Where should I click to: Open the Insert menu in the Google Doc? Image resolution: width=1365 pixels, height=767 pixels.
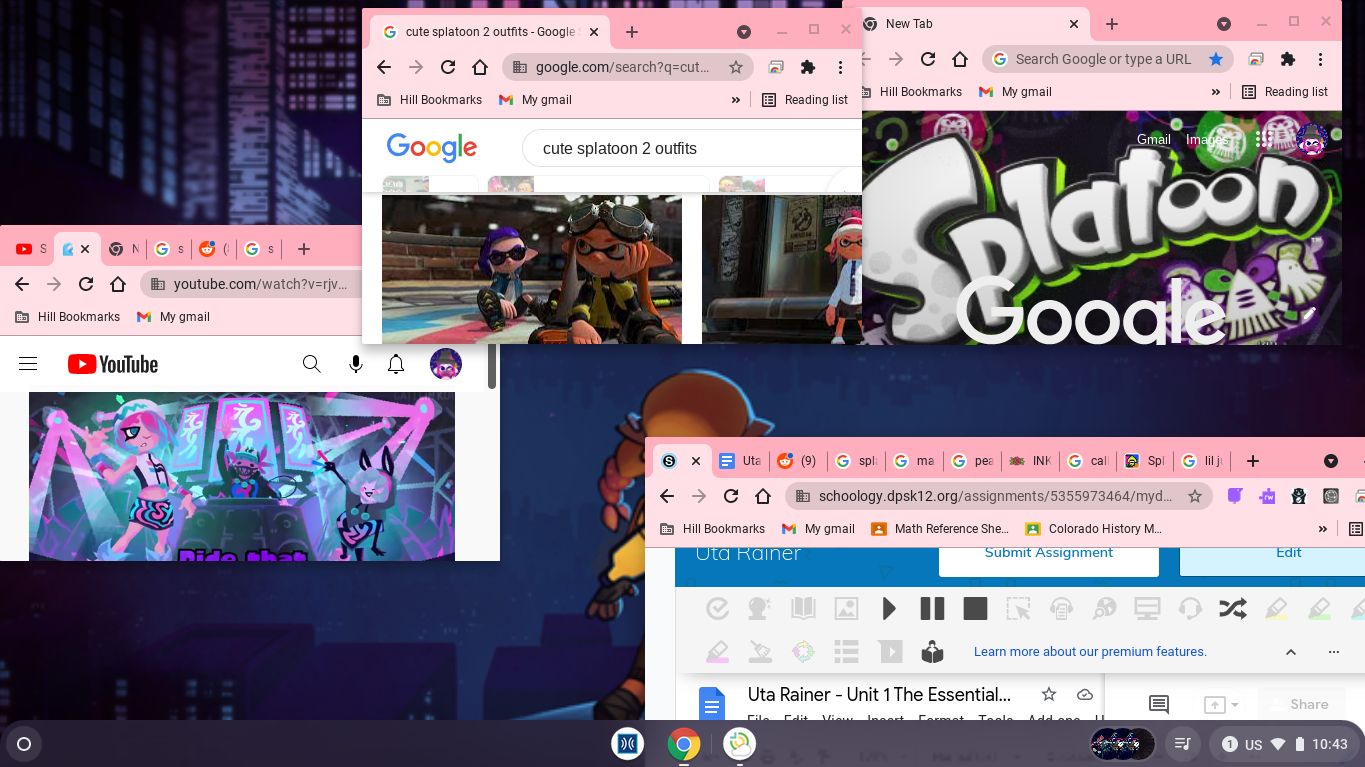coord(886,720)
